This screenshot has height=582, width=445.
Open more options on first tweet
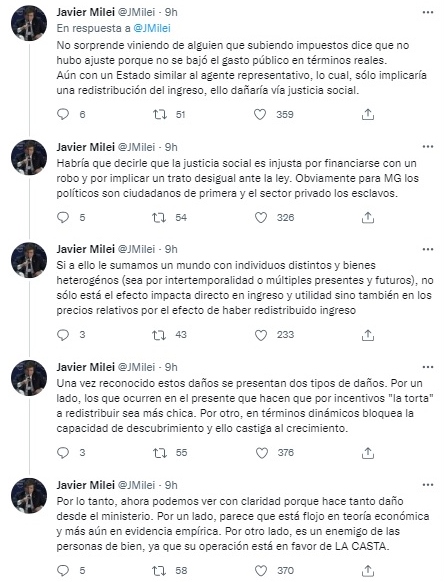pyautogui.click(x=428, y=12)
